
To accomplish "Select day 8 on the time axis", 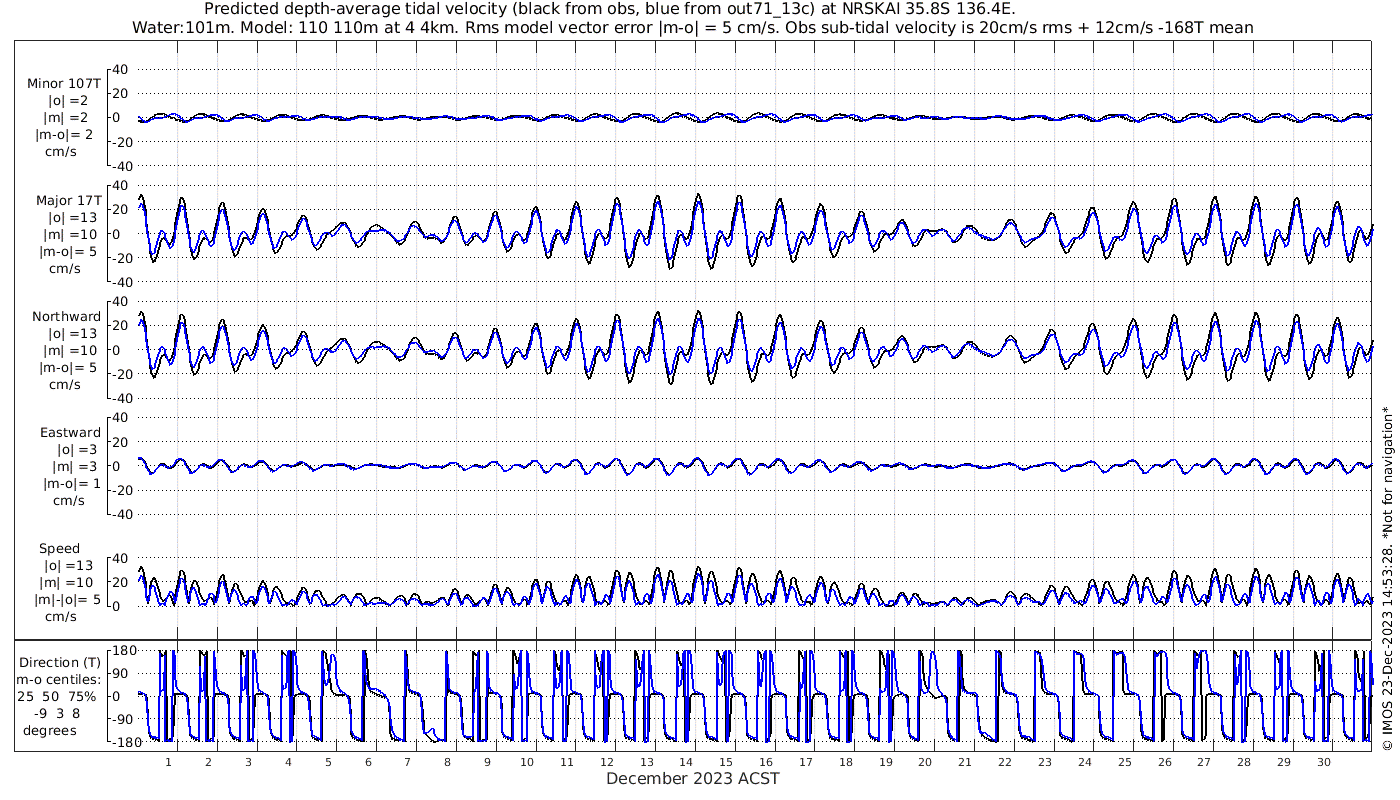I will (x=447, y=762).
